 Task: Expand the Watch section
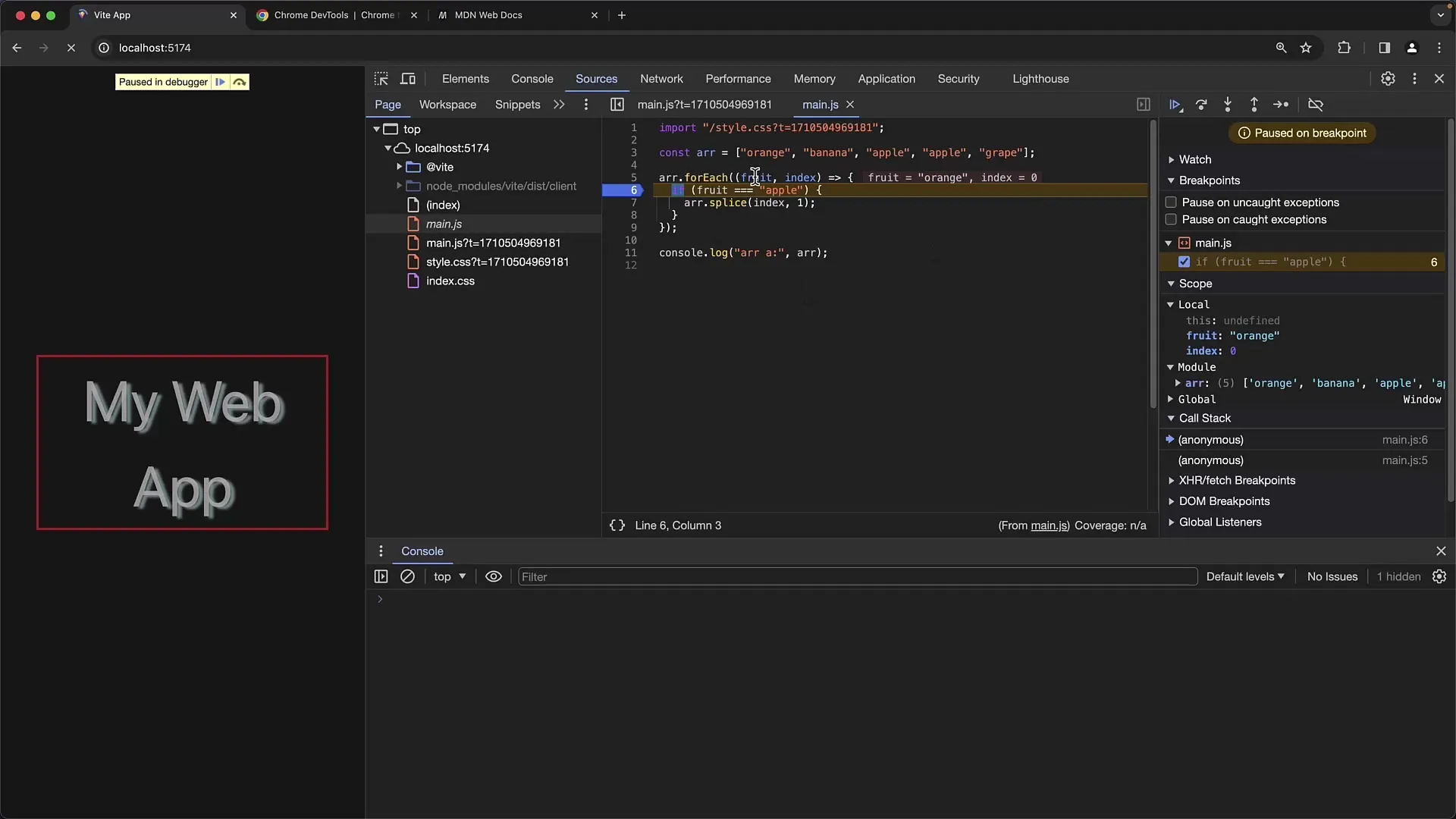pyautogui.click(x=1194, y=160)
